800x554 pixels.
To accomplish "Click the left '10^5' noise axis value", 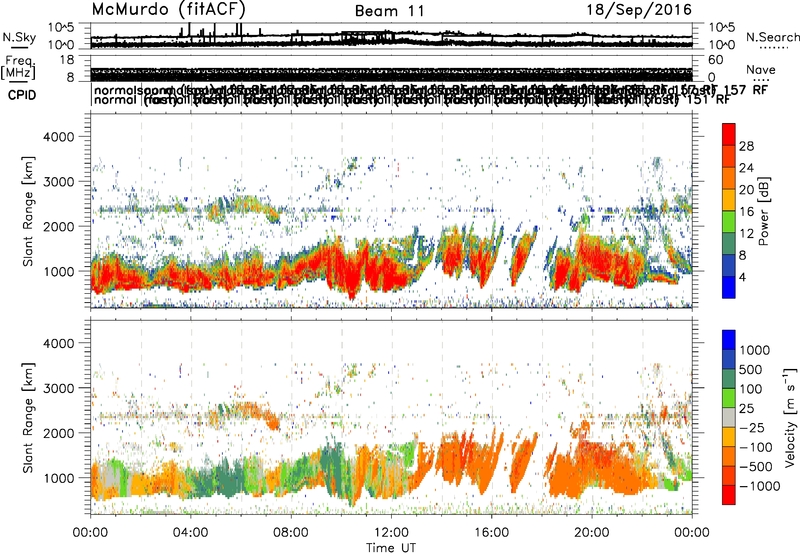I will click(61, 27).
